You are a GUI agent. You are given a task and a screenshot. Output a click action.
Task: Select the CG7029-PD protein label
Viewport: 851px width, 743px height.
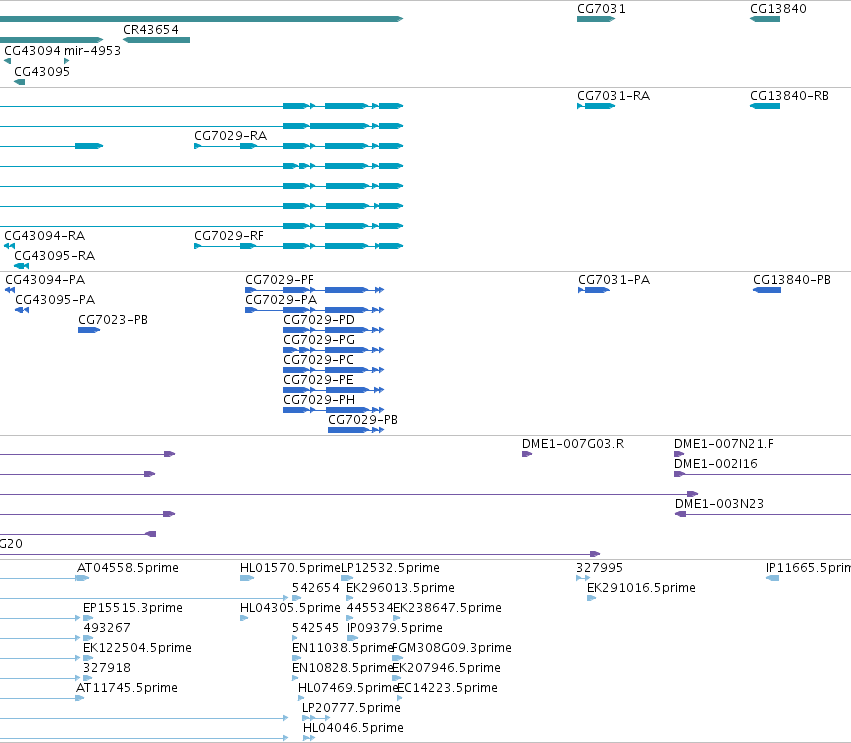click(319, 320)
